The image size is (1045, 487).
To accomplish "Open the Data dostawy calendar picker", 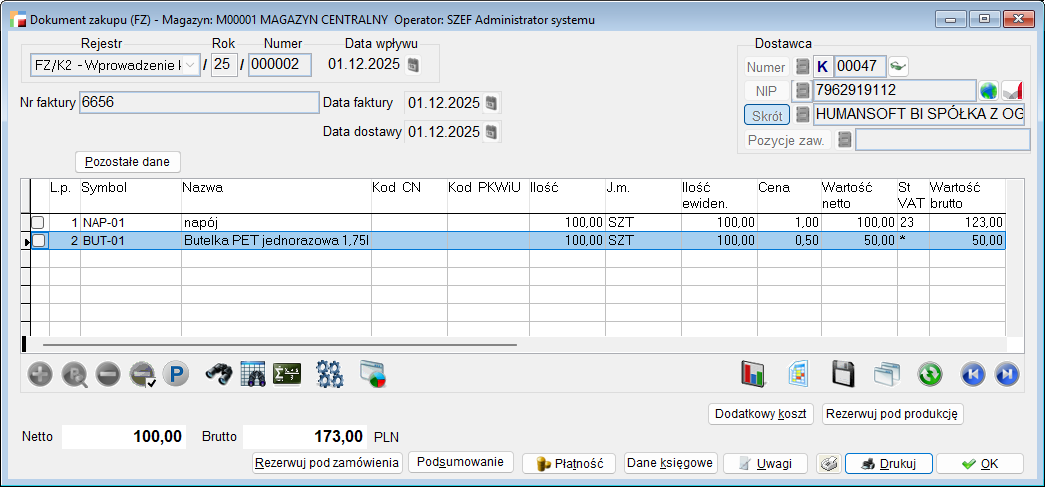I will tap(492, 132).
